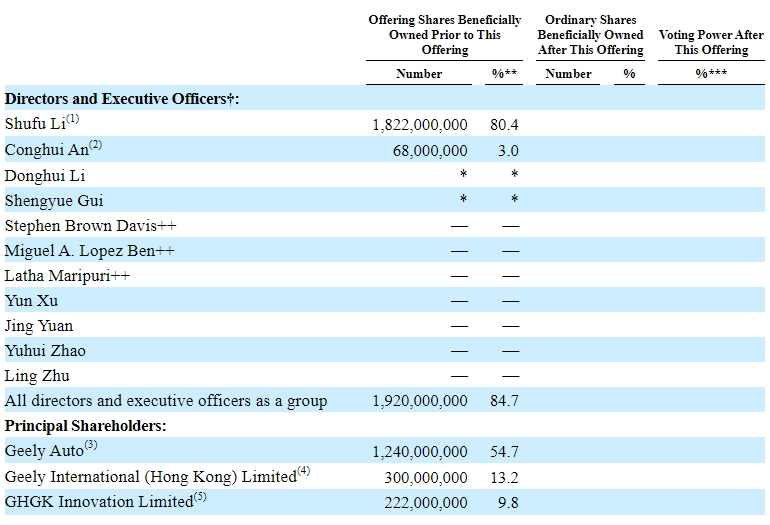The width and height of the screenshot is (770, 525).
Task: Click the Voting Power After This Offering header
Action: [x=711, y=42]
